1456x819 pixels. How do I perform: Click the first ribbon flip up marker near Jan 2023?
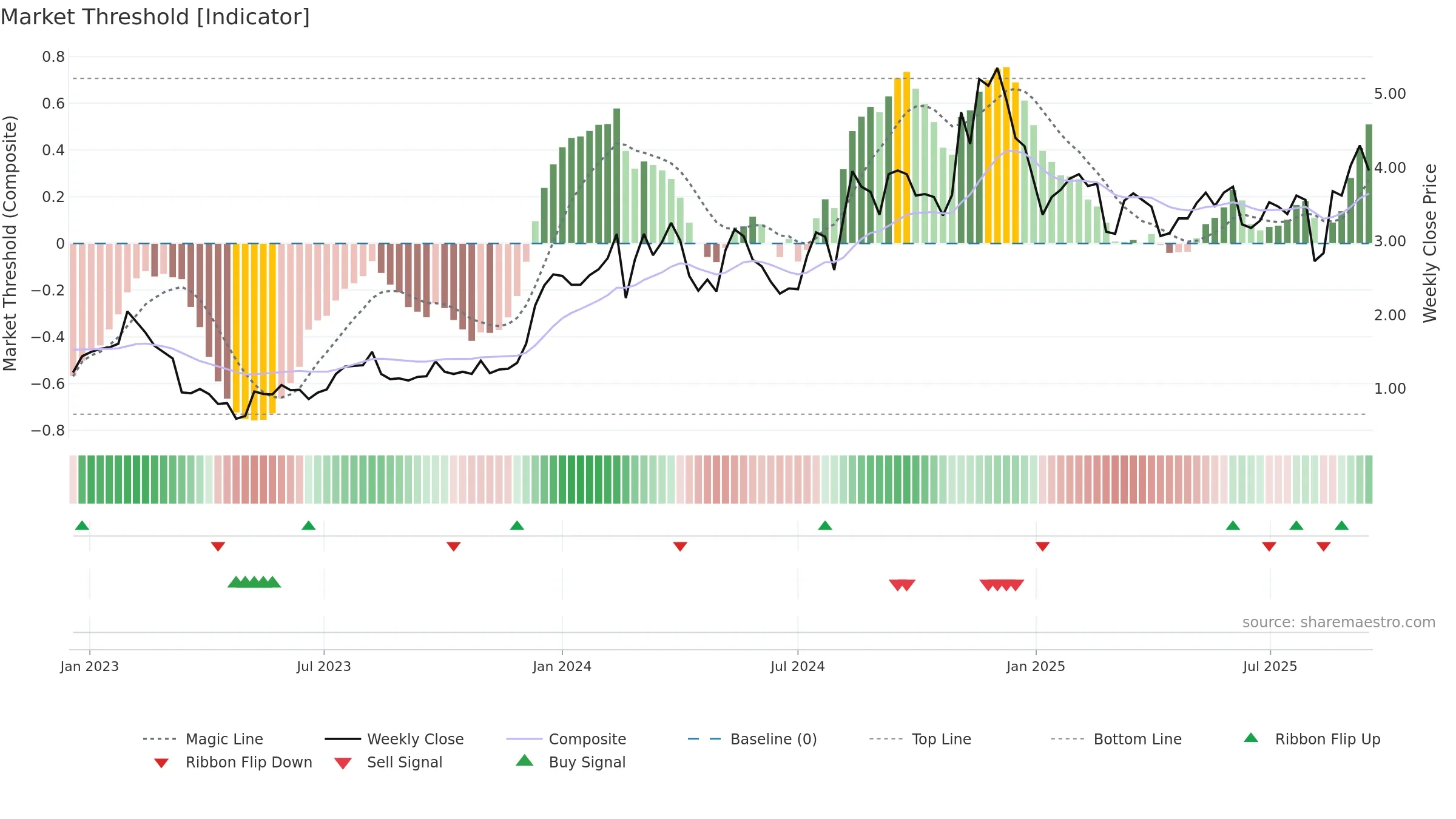(82, 525)
